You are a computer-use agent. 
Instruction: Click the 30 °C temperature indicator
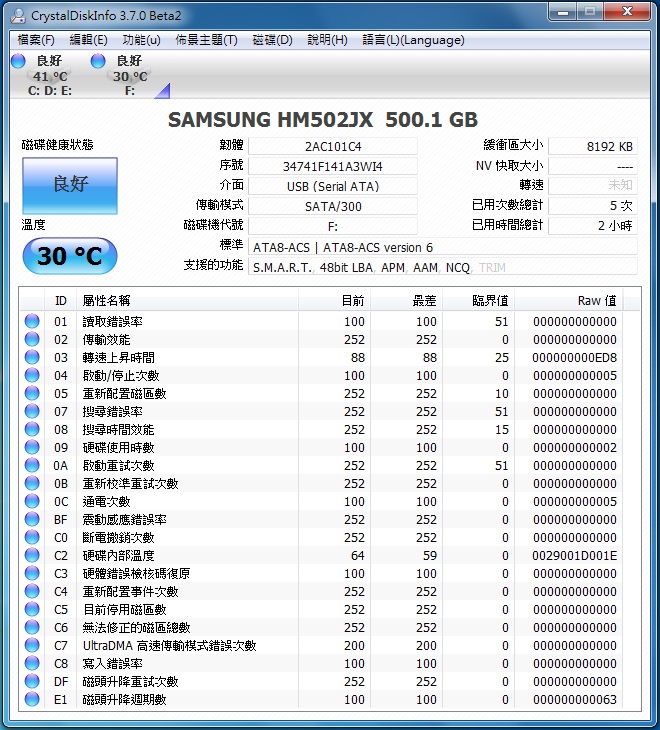click(x=70, y=256)
